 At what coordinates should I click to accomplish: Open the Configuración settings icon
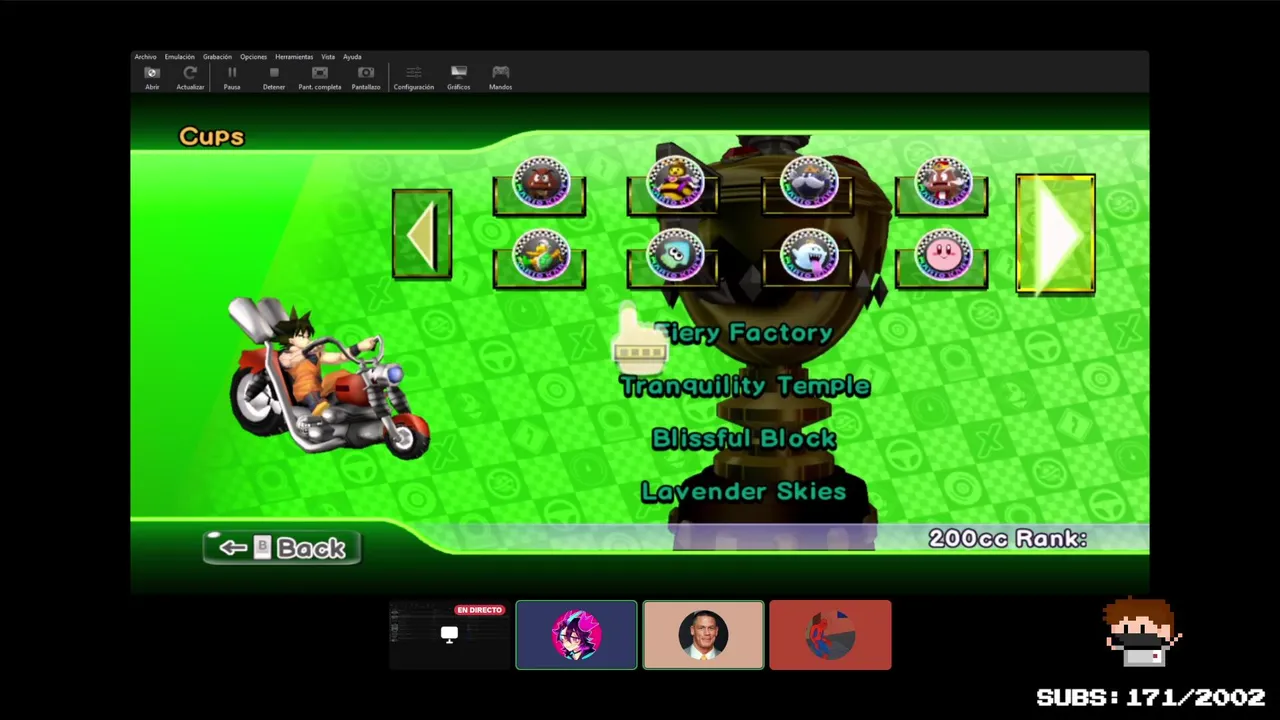tap(414, 78)
